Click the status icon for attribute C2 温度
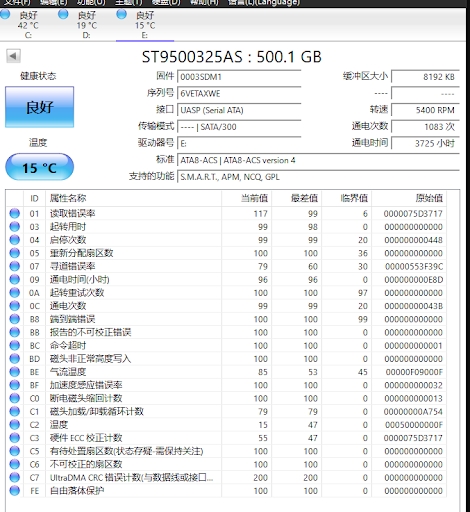The image size is (470, 512). point(15,425)
